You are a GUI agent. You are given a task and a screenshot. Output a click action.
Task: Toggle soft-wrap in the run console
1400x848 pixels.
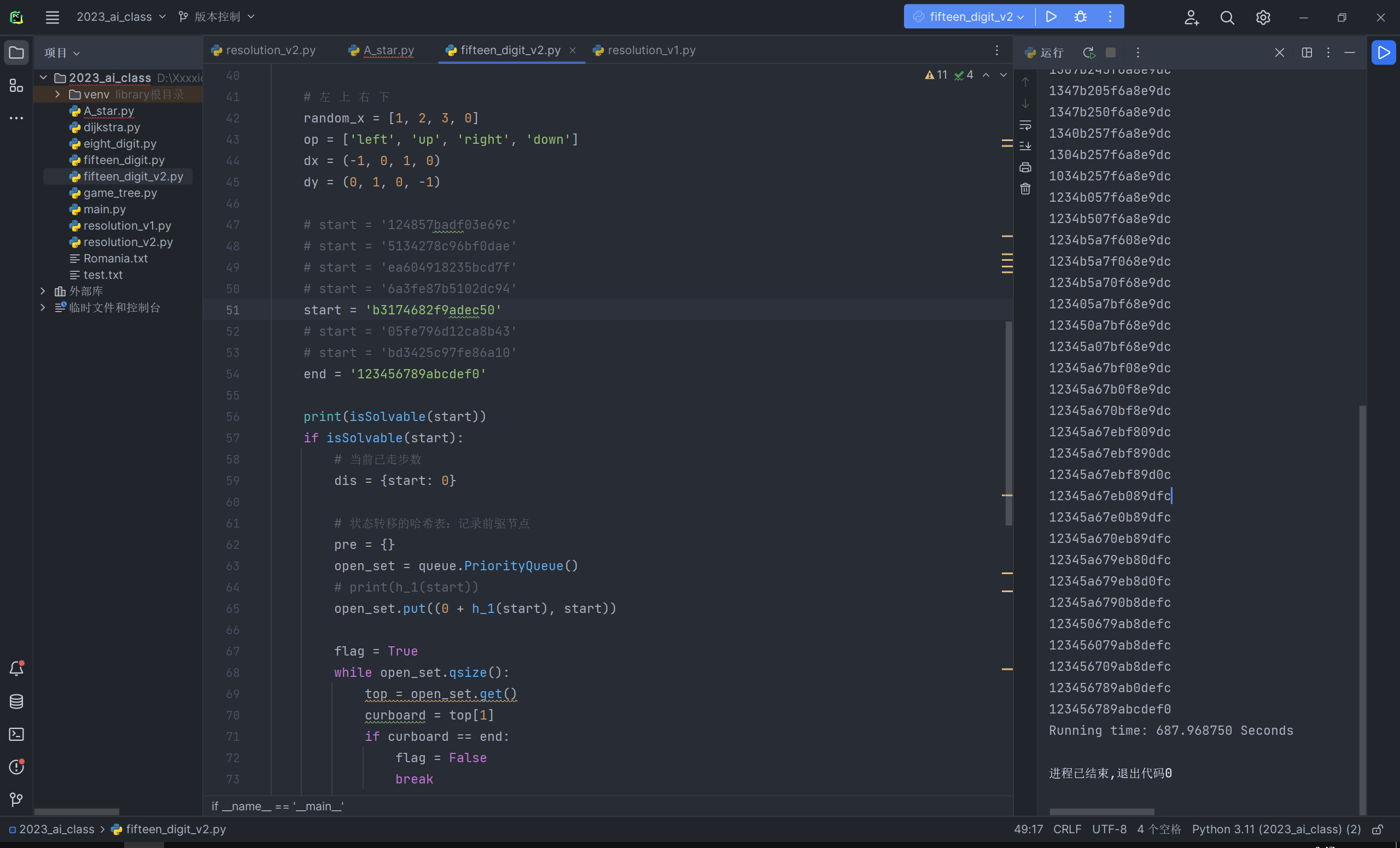tap(1025, 125)
